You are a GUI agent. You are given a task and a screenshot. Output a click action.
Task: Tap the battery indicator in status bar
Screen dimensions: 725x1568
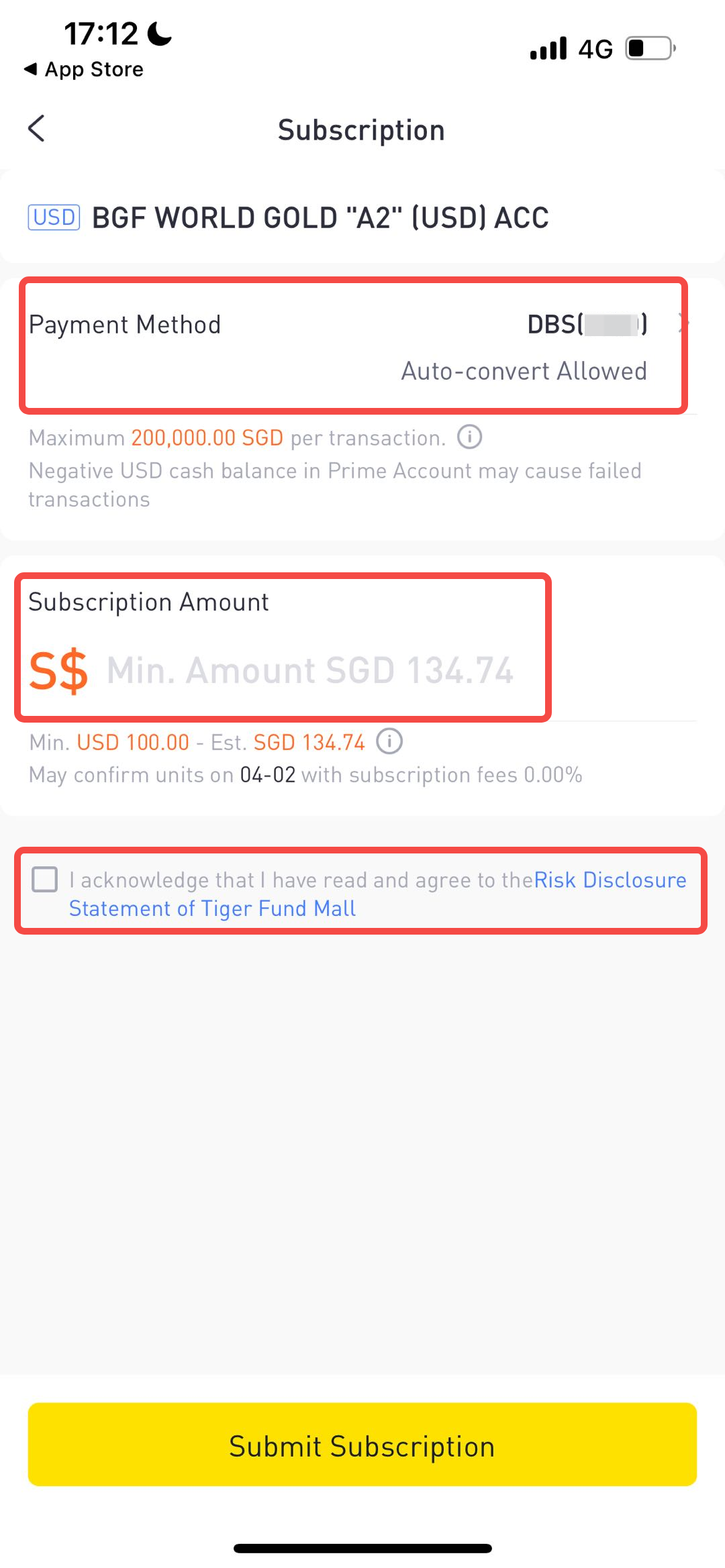coord(650,48)
